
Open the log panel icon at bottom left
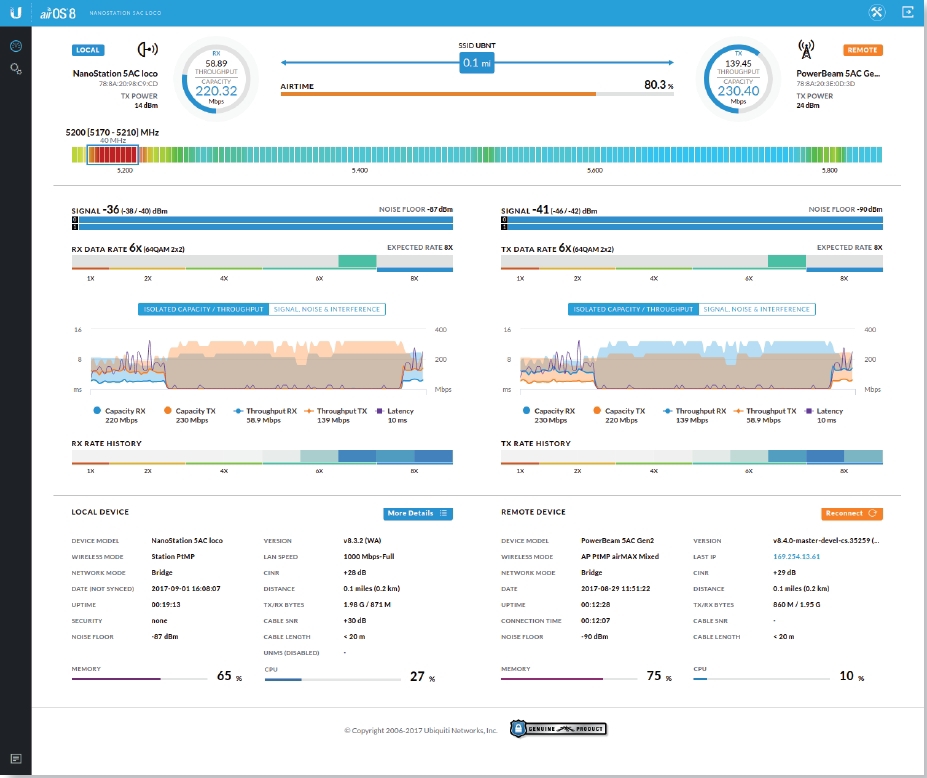pos(16,758)
